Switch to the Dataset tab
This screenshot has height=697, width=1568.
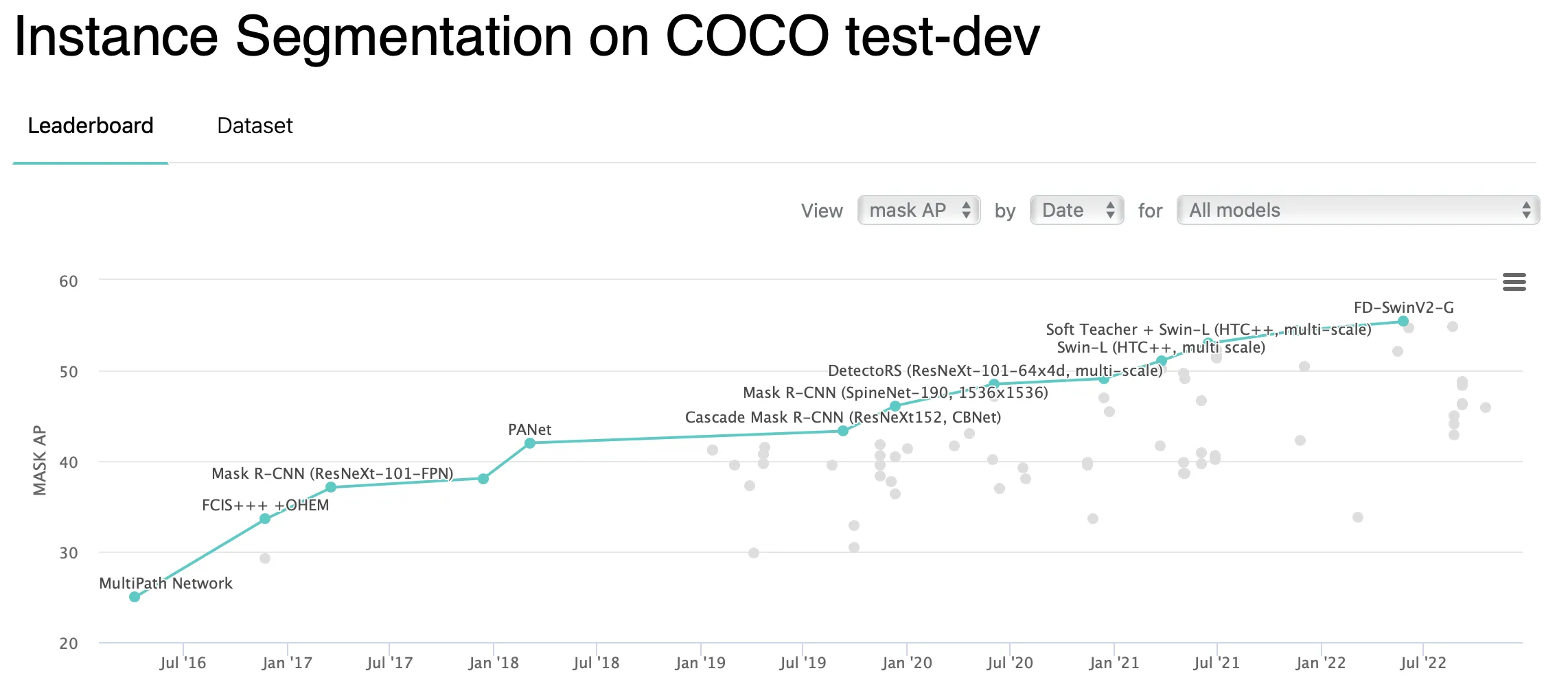pyautogui.click(x=255, y=126)
